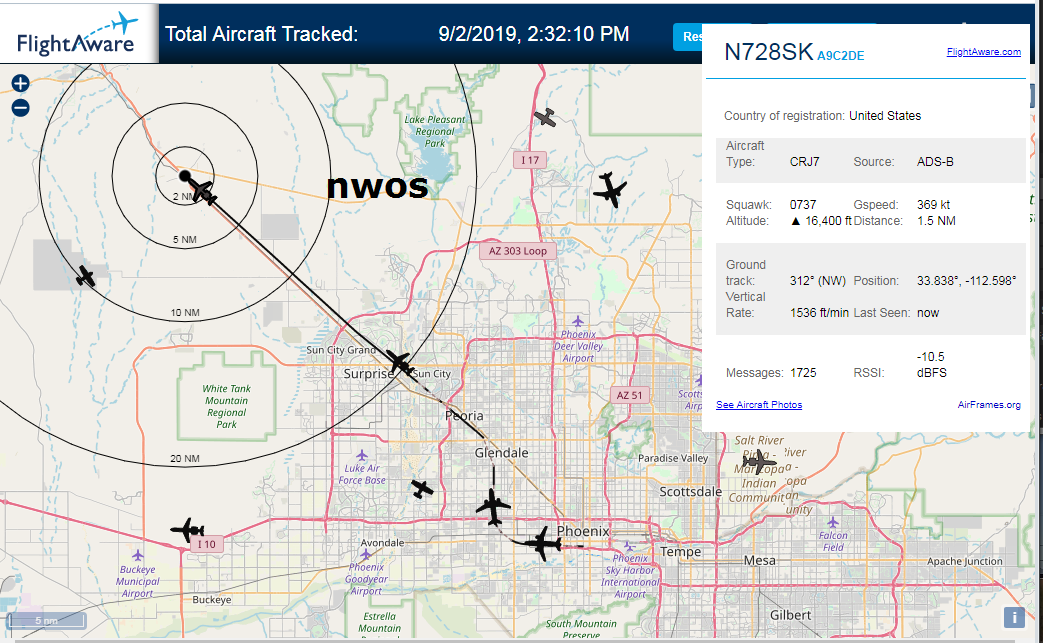Click the Source ADS-B value

click(935, 162)
